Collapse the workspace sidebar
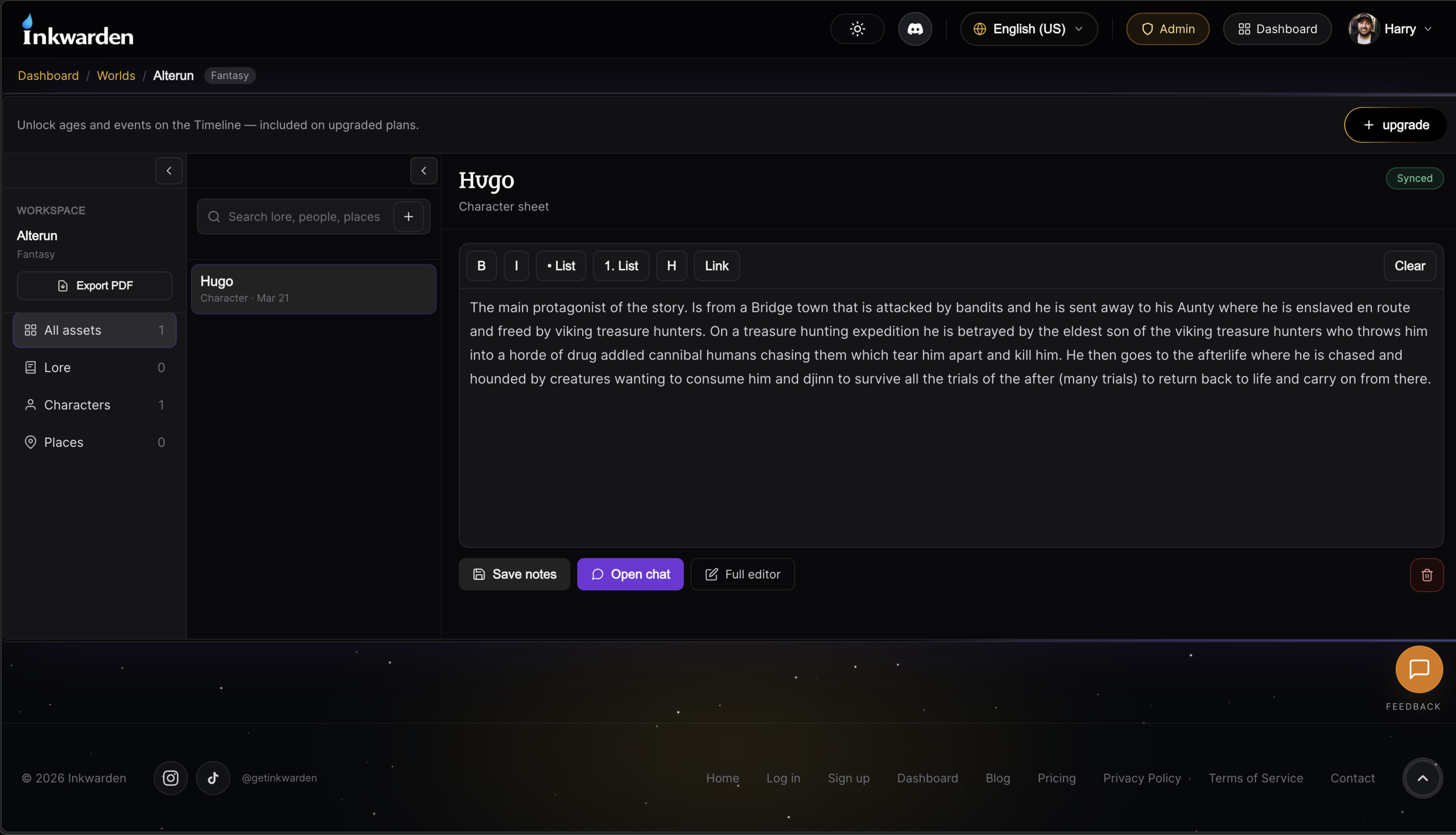The width and height of the screenshot is (1456, 835). (x=168, y=171)
